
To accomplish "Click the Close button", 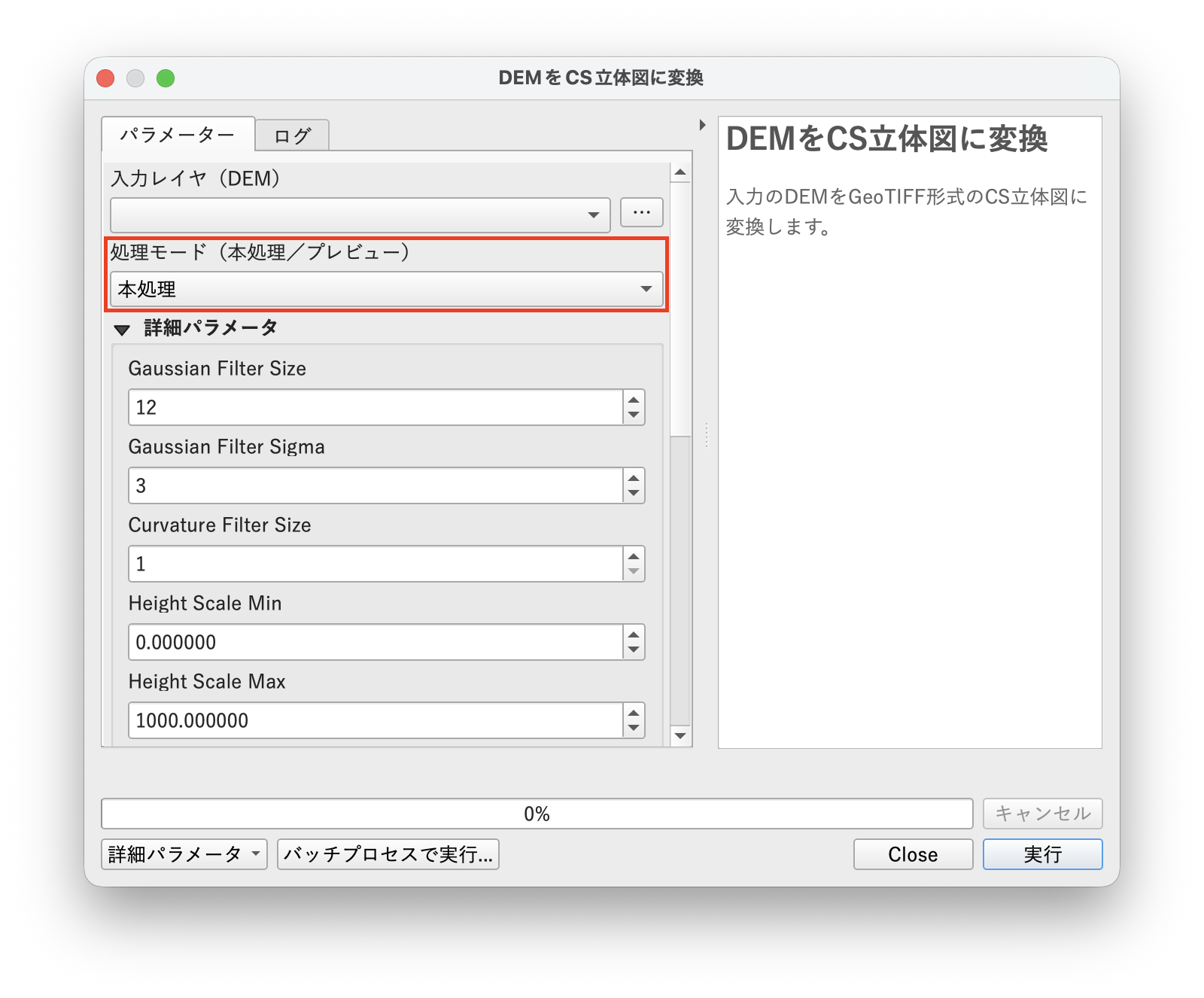I will (x=912, y=854).
